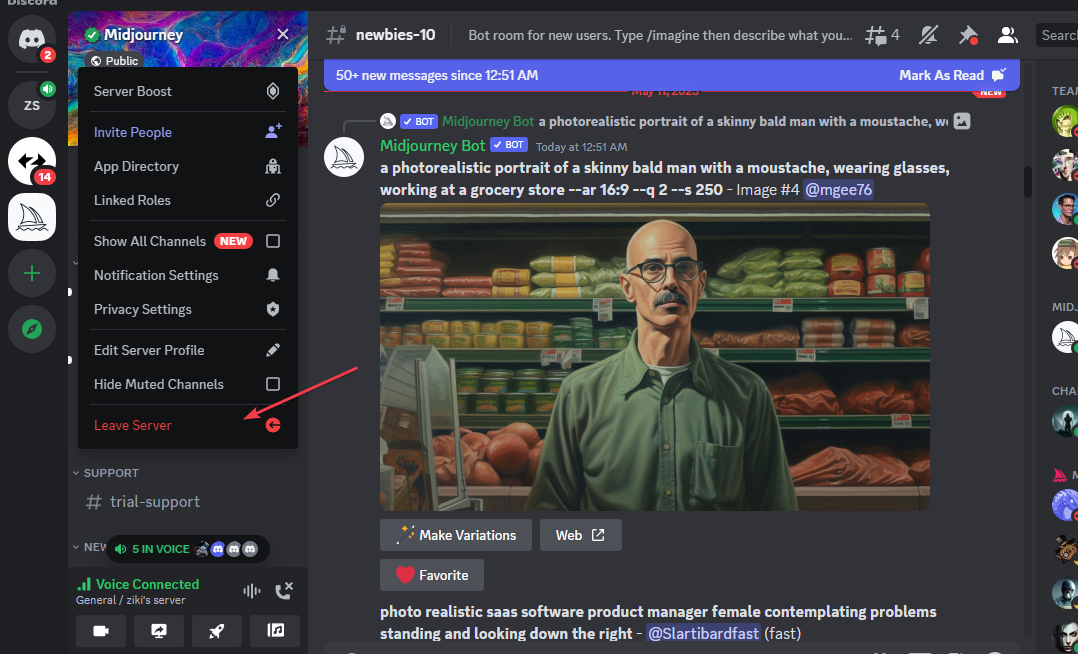The width and height of the screenshot is (1078, 654).
Task: Open server discovery with the compass icon
Action: [x=30, y=329]
